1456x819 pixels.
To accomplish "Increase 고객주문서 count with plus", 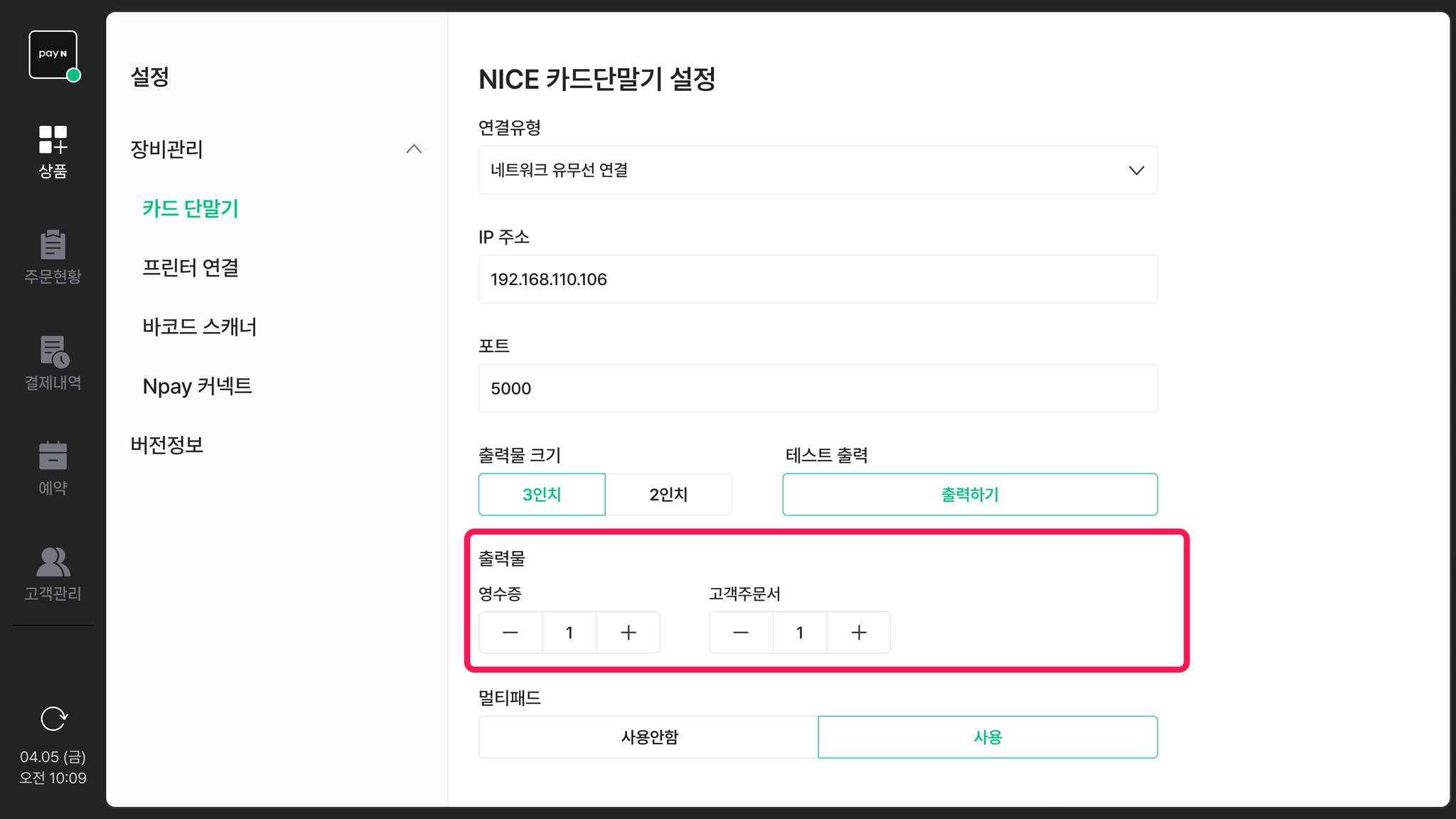I will pos(858,632).
